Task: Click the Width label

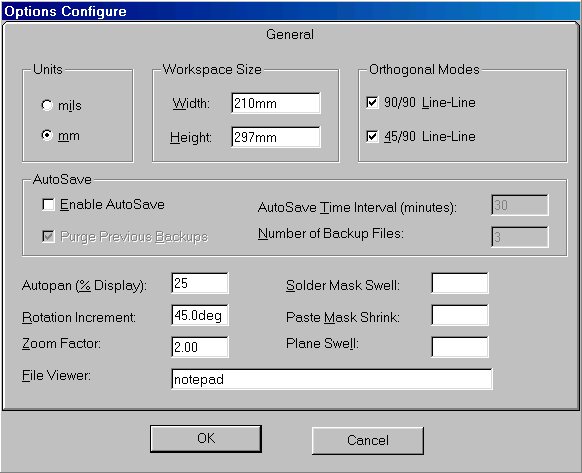Action: [191, 103]
